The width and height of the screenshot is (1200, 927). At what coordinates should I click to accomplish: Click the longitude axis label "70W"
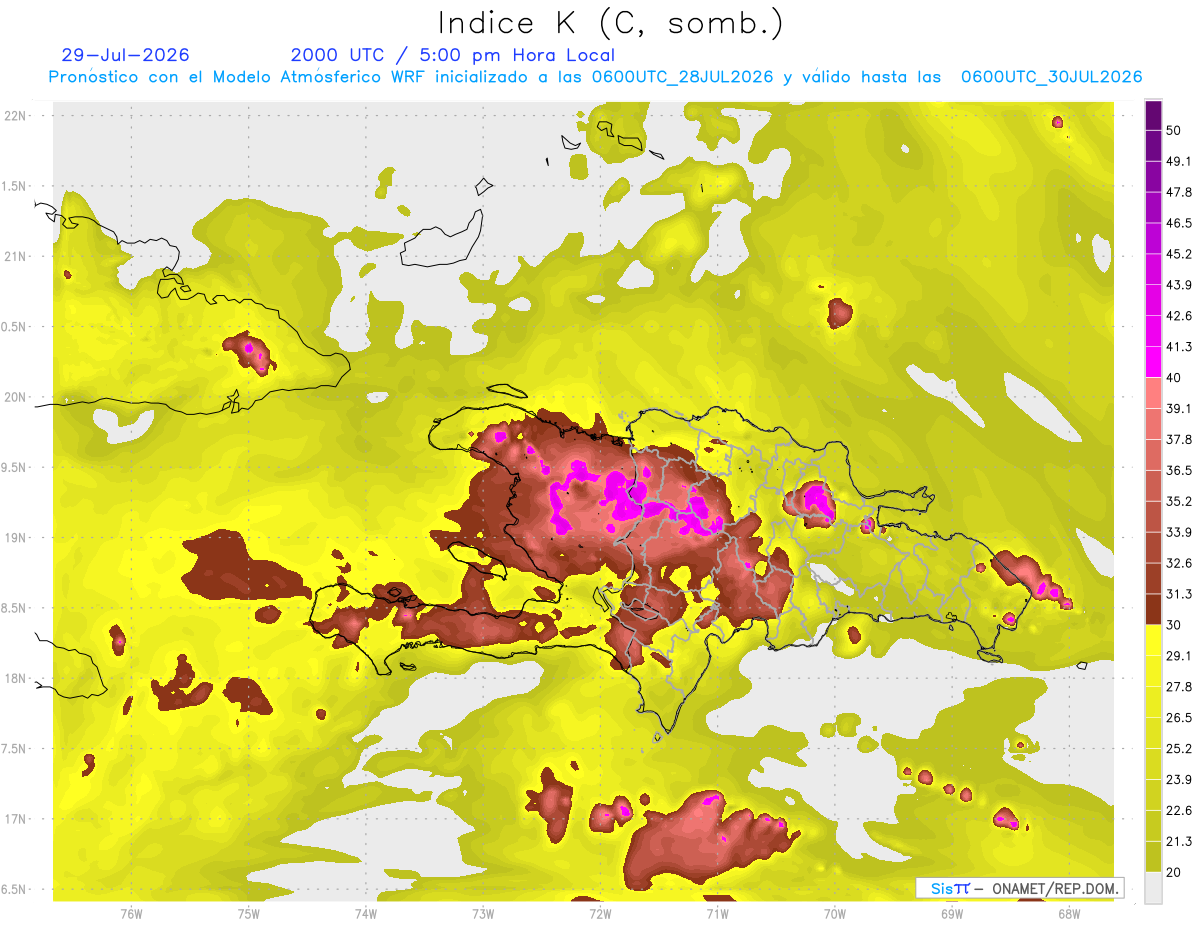[x=835, y=914]
